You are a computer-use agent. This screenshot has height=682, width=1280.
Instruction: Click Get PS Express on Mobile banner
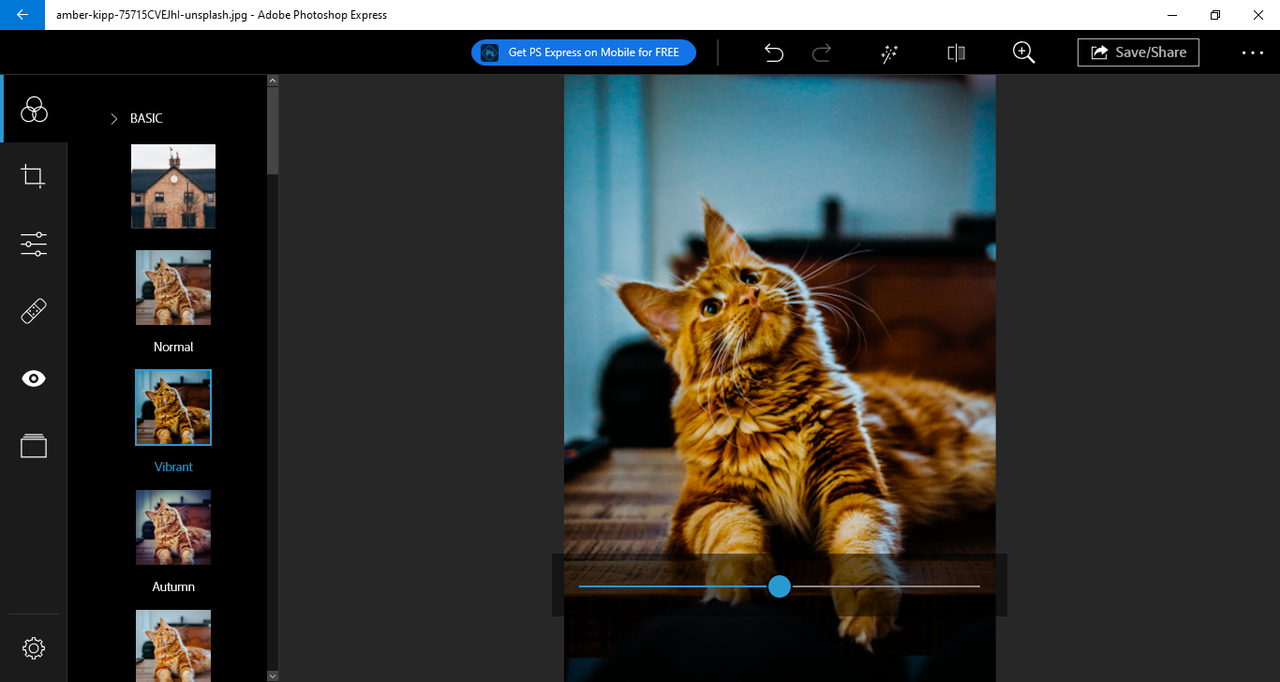click(583, 52)
